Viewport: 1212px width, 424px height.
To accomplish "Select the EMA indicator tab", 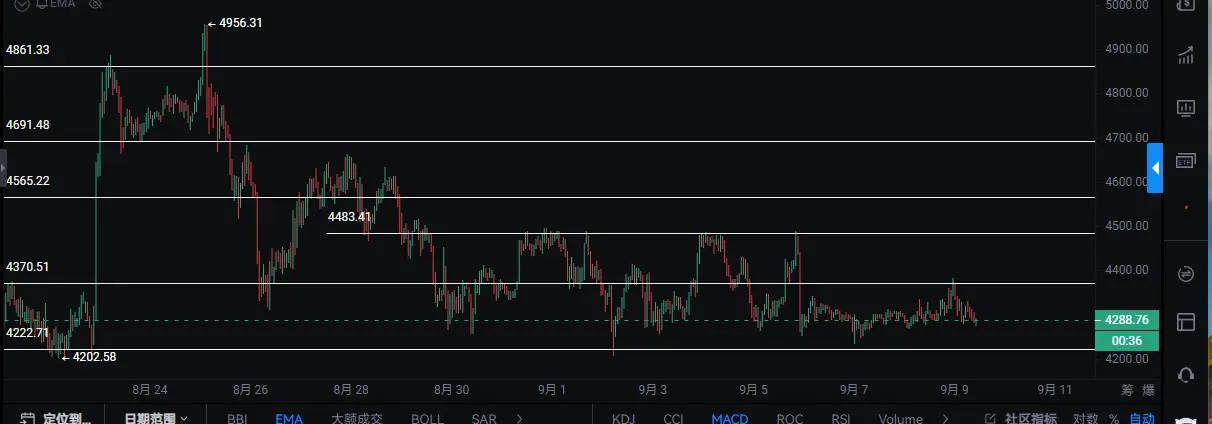I will pyautogui.click(x=289, y=418).
